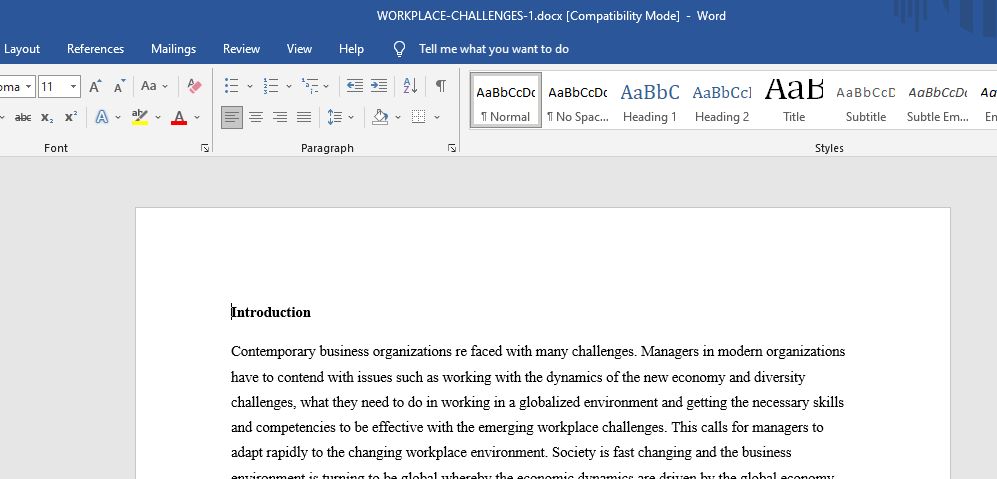
Task: Align text left
Action: [232, 117]
